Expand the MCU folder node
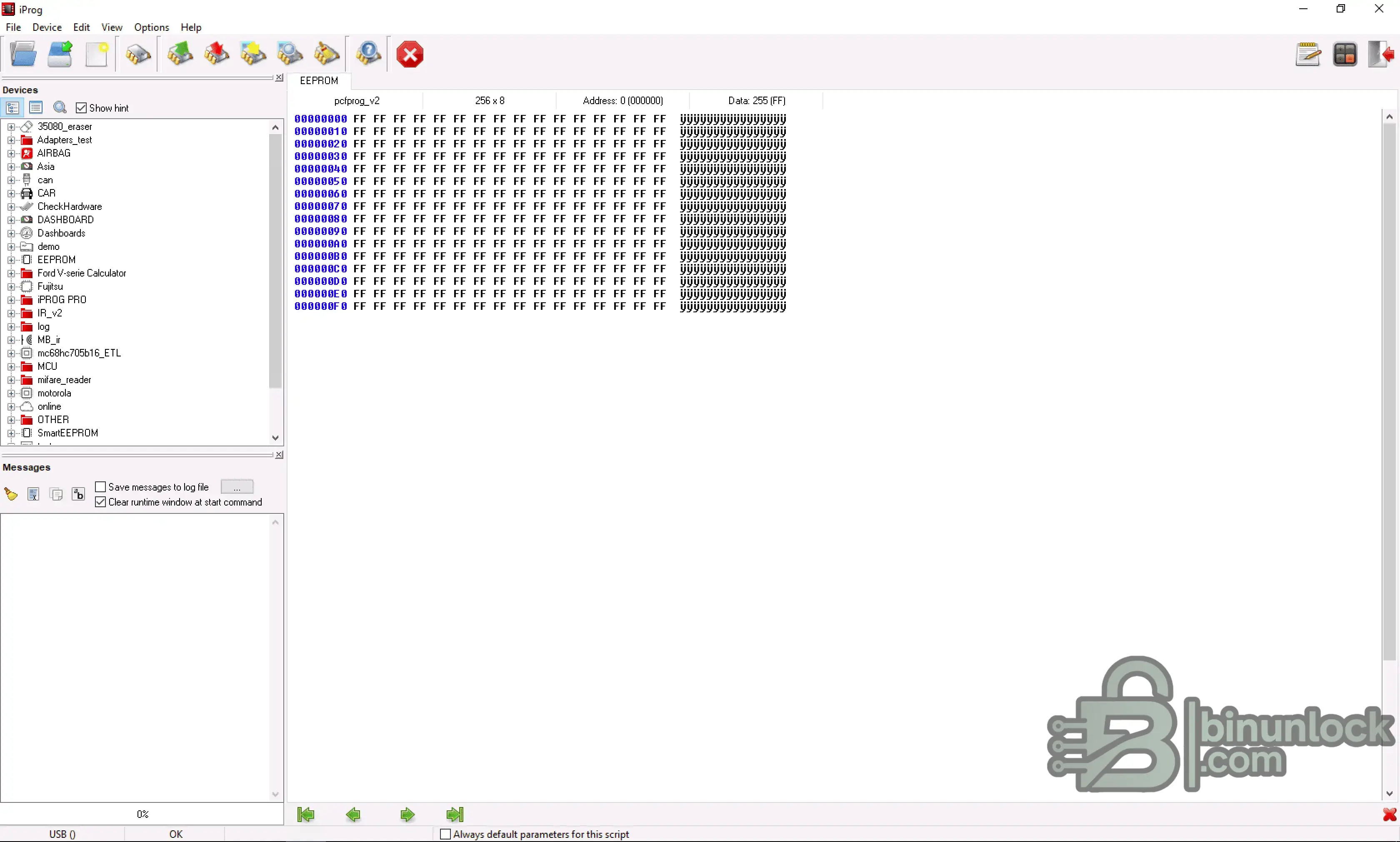 click(x=11, y=366)
